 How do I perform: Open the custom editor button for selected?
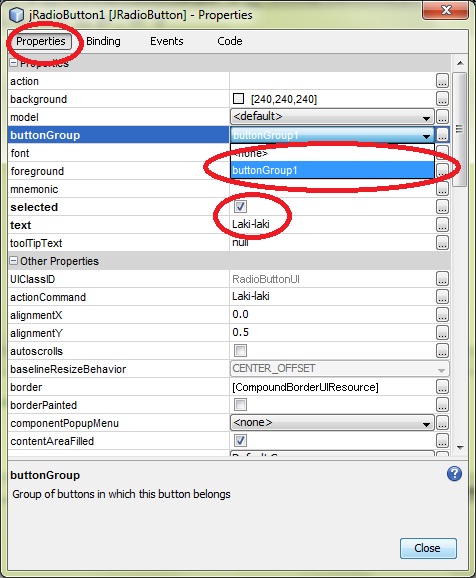coord(442,207)
